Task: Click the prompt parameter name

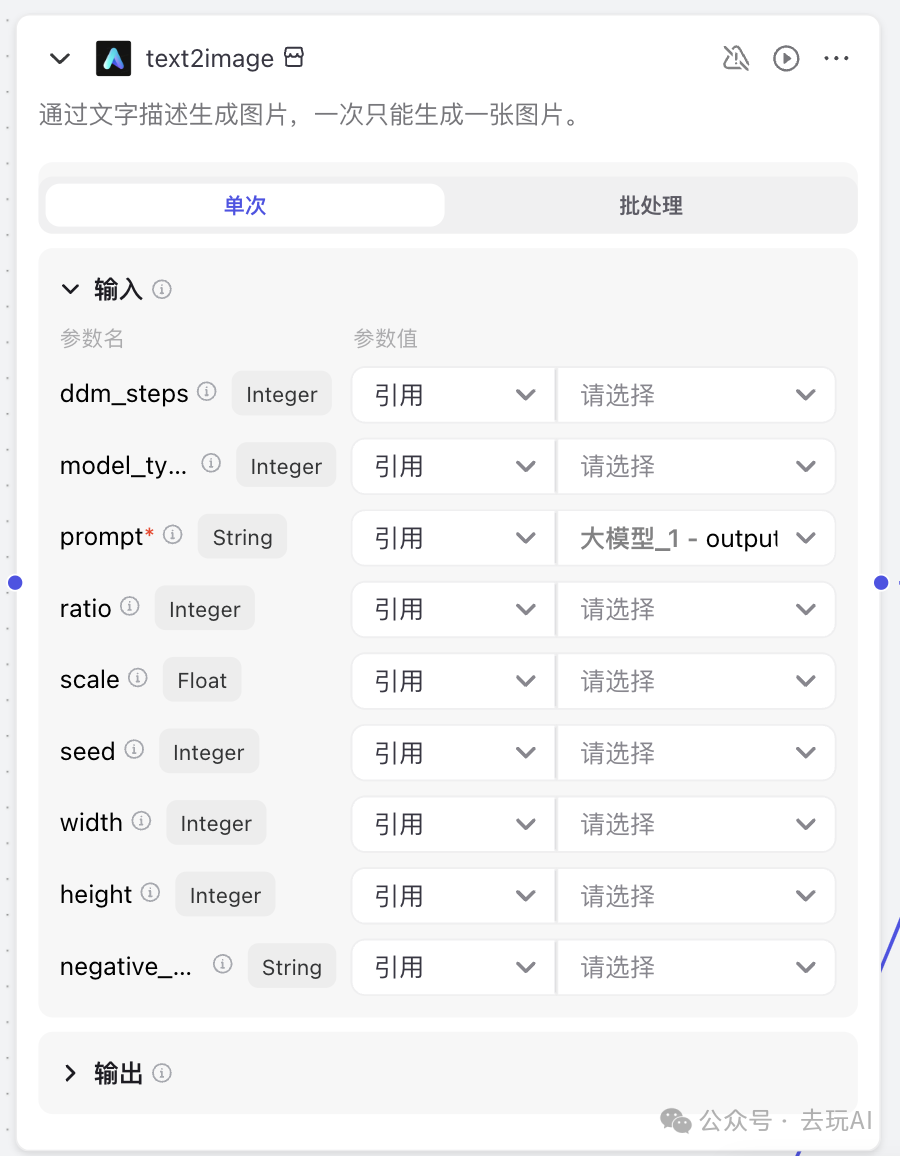Action: pos(102,537)
